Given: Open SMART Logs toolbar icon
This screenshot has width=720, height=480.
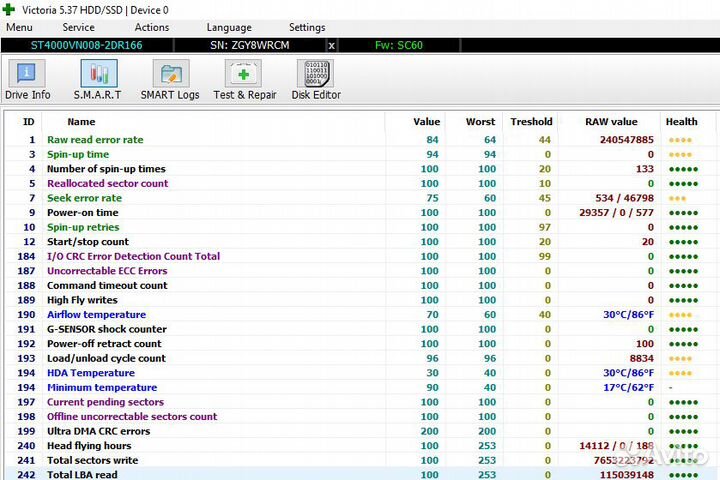Looking at the screenshot, I should [x=170, y=80].
